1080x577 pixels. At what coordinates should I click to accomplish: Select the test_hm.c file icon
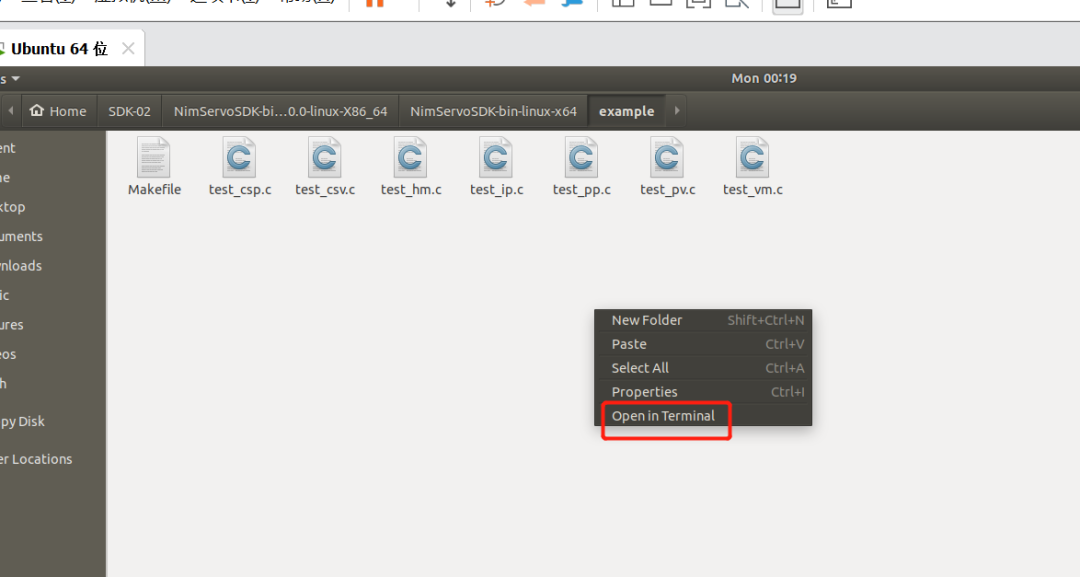(x=411, y=158)
